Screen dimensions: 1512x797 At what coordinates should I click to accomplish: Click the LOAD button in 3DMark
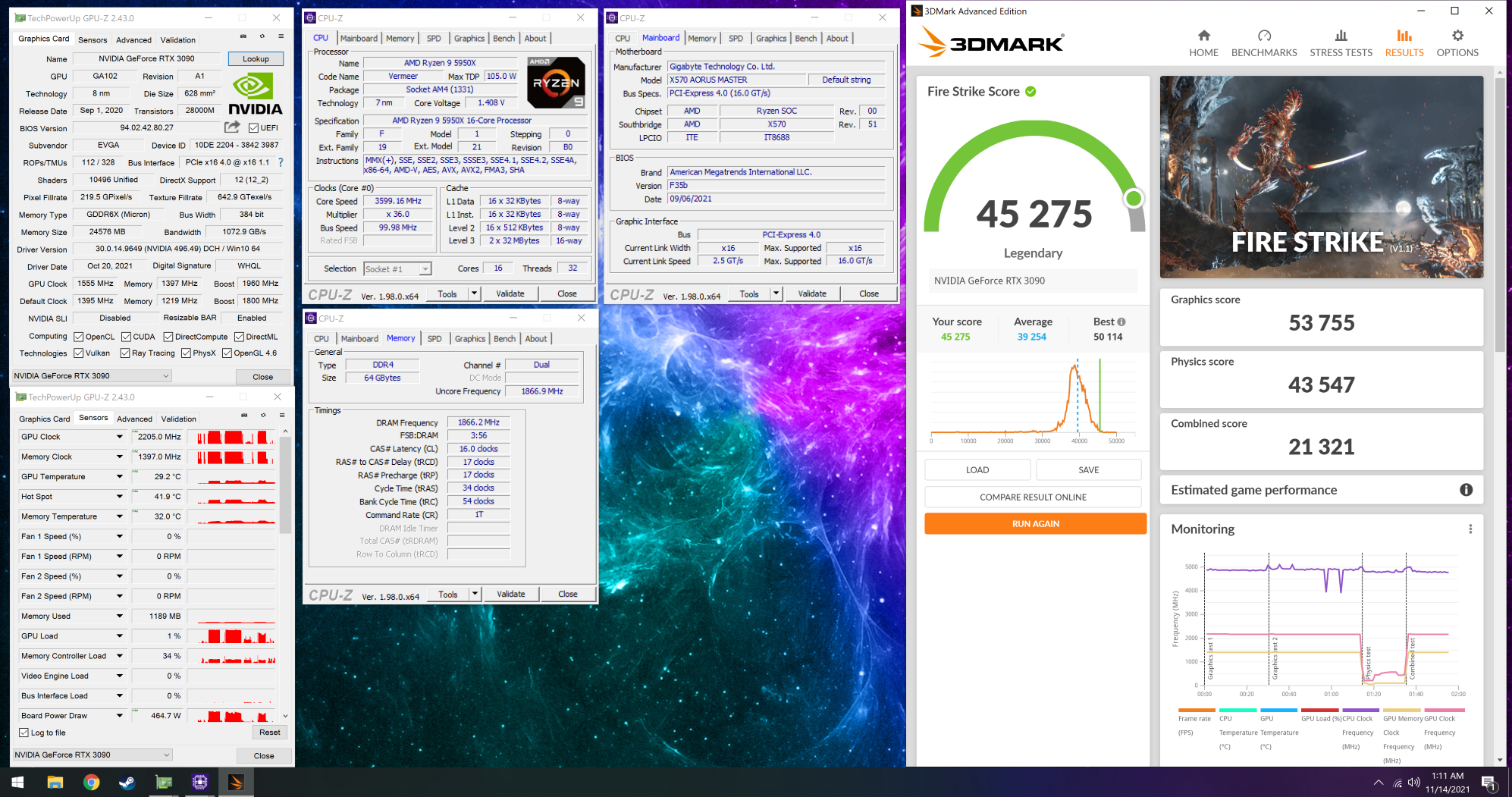[x=977, y=470]
